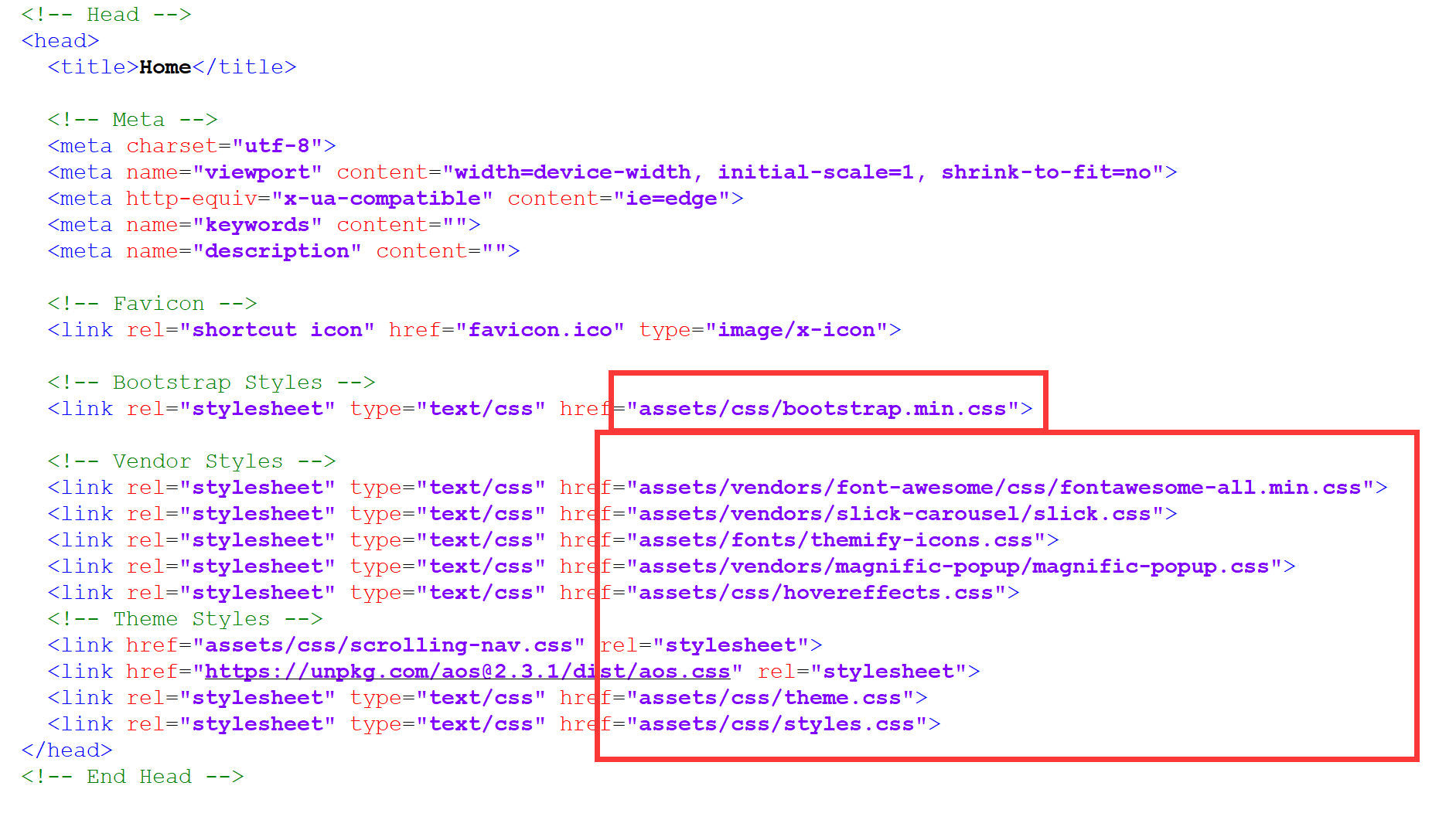Click the themify-icons.css path
Viewport: 1456px width, 820px height.
pos(835,540)
